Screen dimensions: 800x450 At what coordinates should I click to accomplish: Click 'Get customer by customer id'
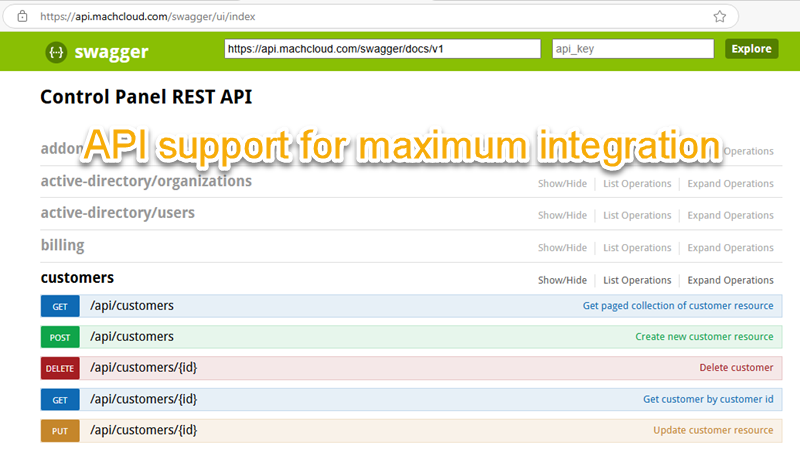708,399
